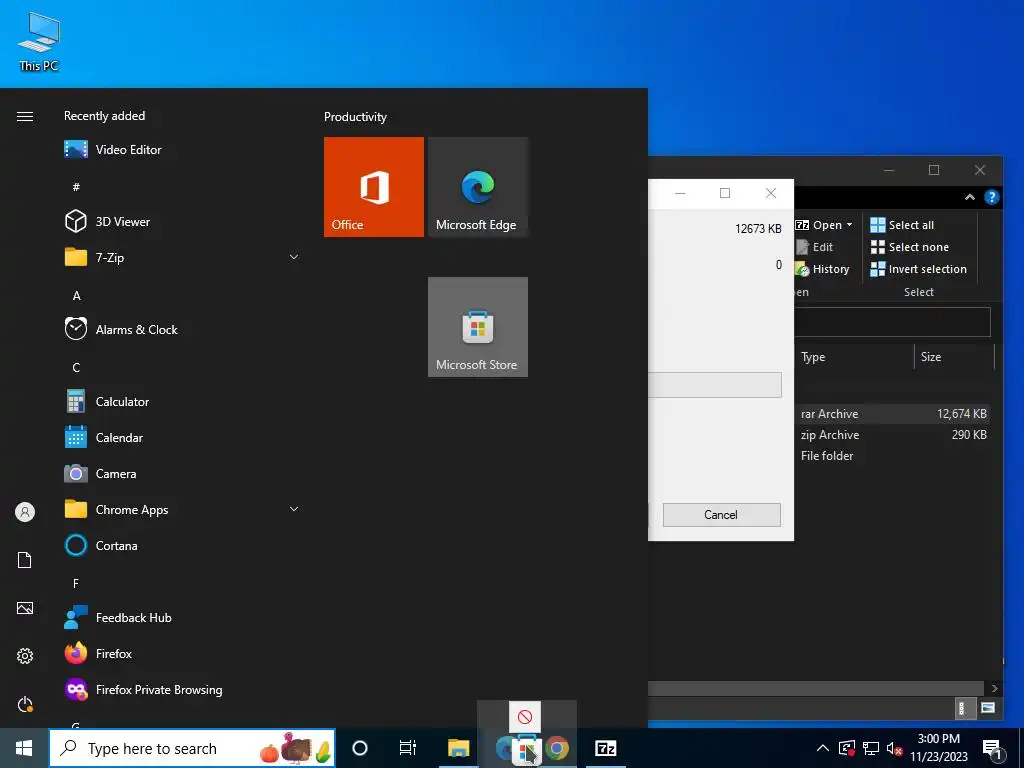Switch to 7-Zip on taskbar
1024x768 pixels.
pyautogui.click(x=606, y=748)
